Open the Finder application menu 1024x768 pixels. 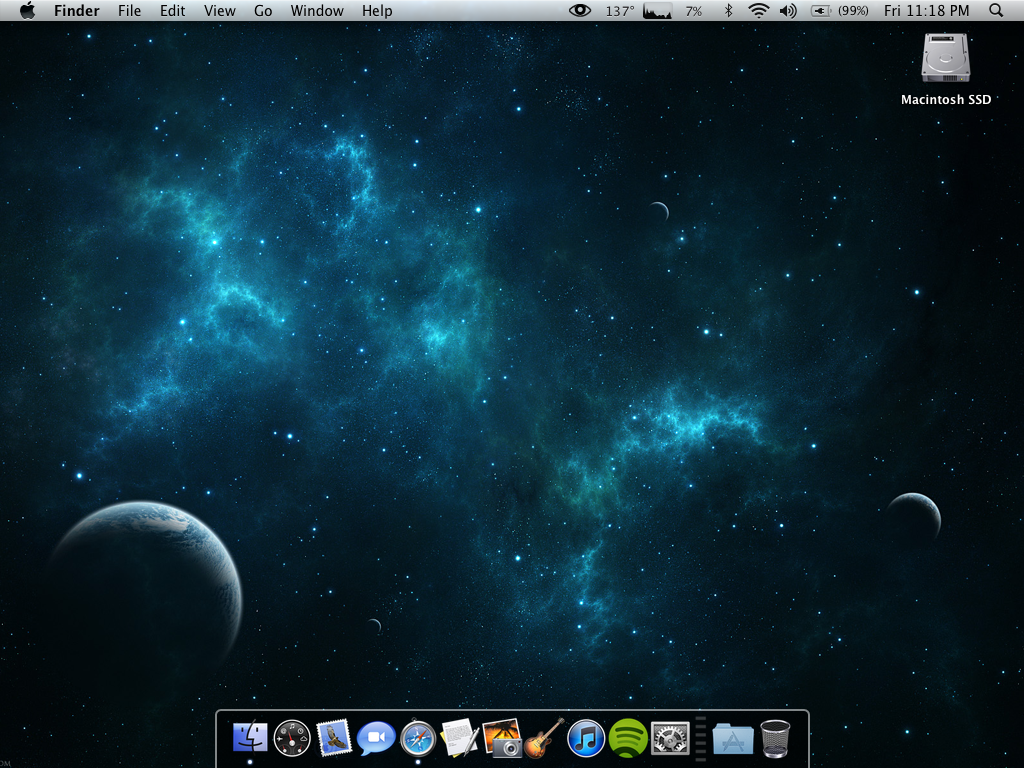point(76,10)
